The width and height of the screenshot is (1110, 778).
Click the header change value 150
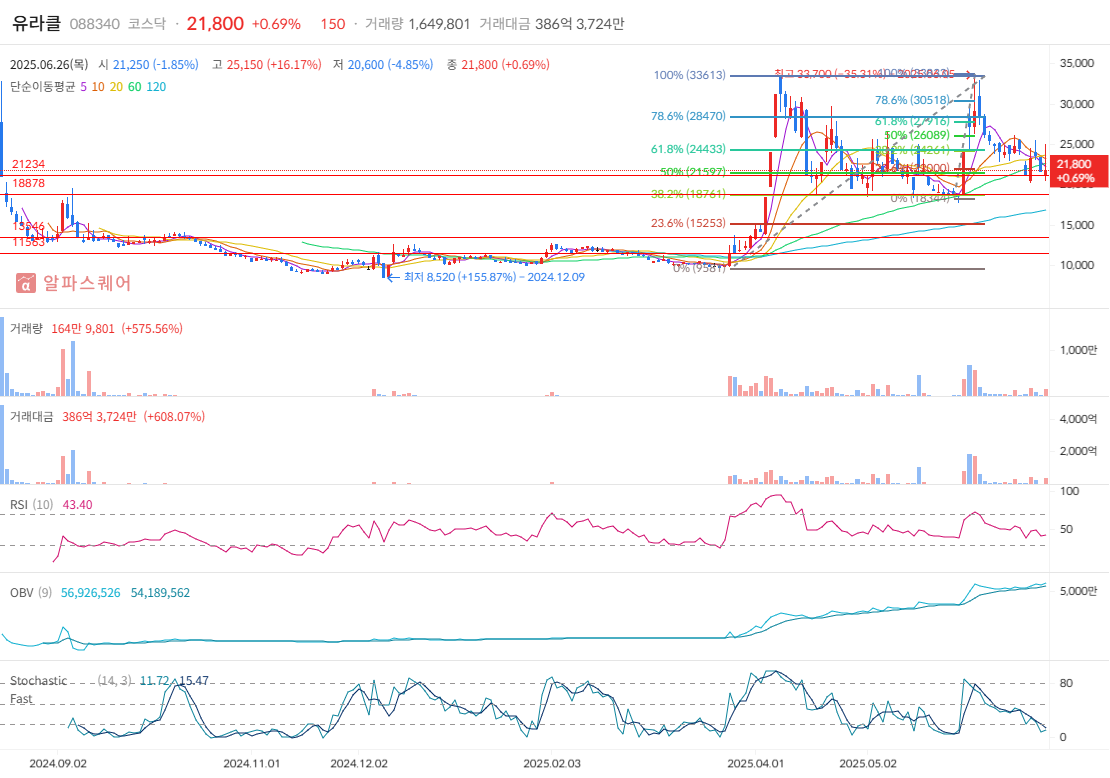[x=333, y=24]
